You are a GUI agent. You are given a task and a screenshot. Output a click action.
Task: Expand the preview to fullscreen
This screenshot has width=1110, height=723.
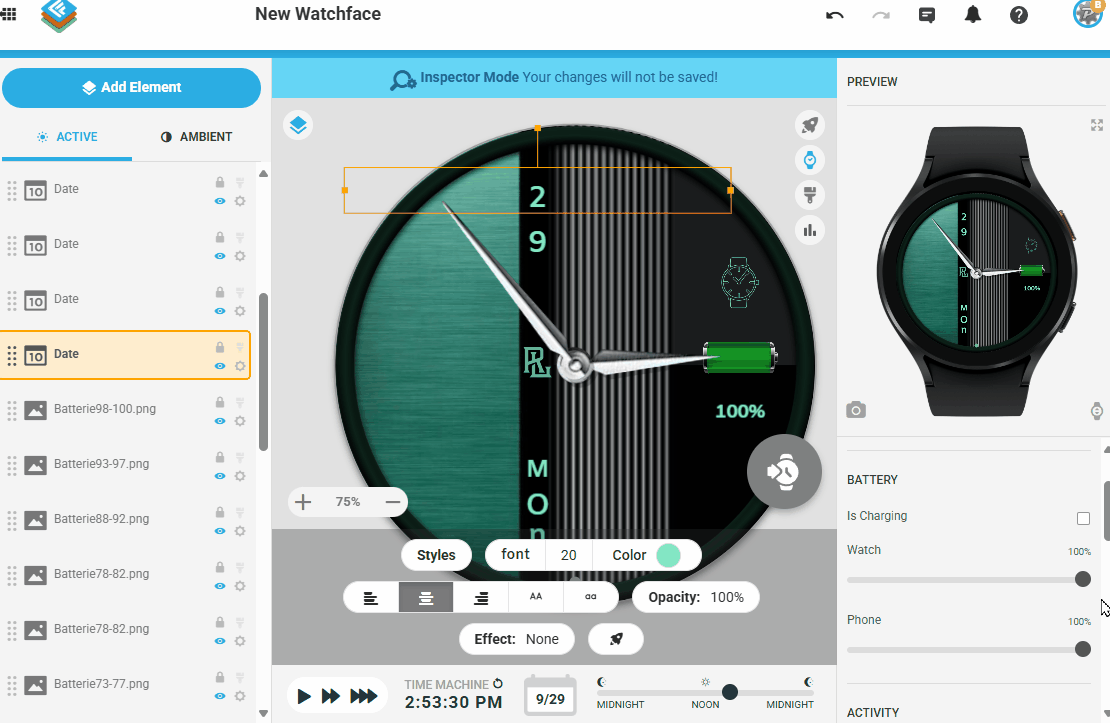(x=1096, y=125)
